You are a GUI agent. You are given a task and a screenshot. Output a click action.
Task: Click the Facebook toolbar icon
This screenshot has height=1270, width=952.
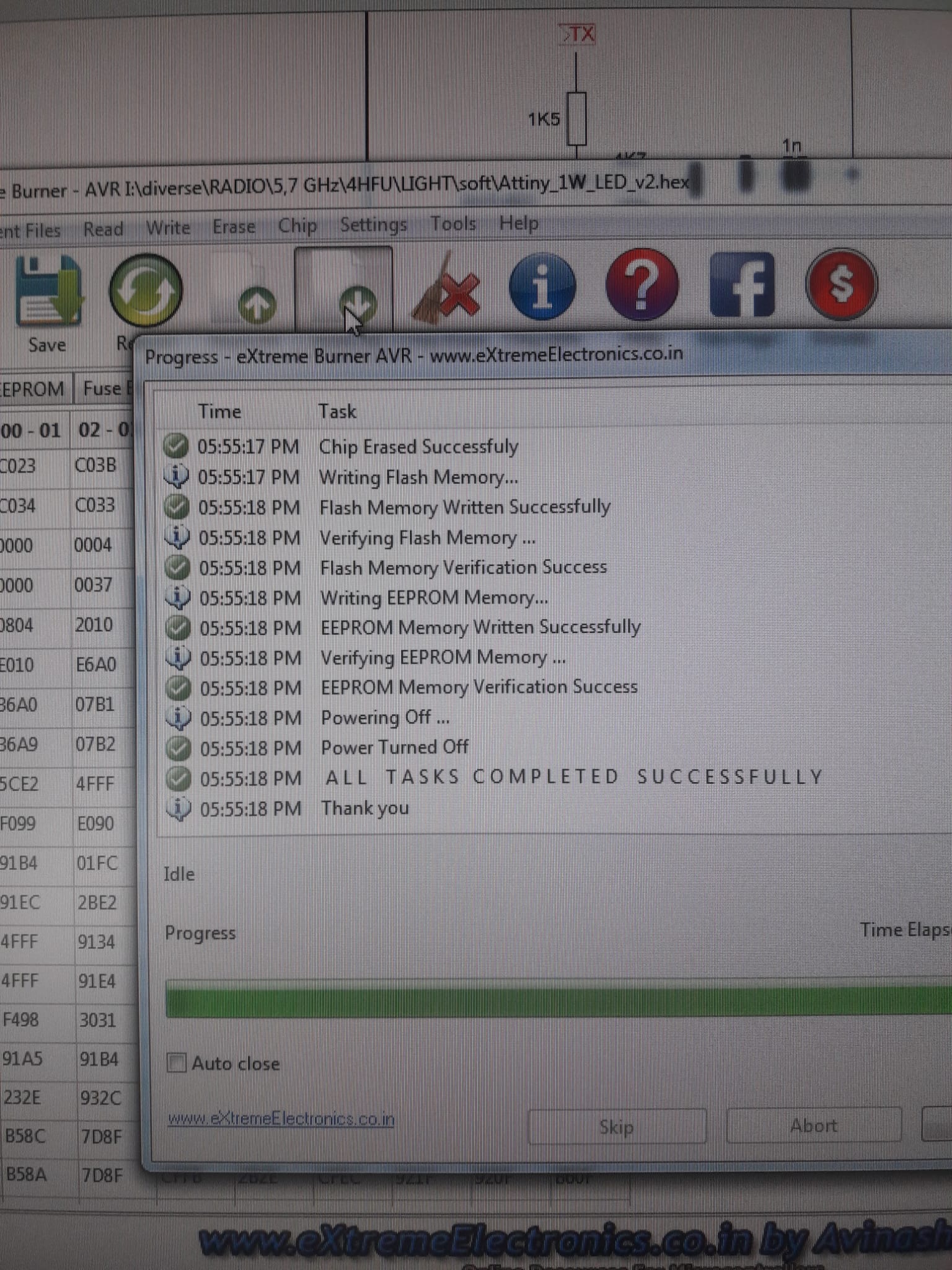coord(742,285)
